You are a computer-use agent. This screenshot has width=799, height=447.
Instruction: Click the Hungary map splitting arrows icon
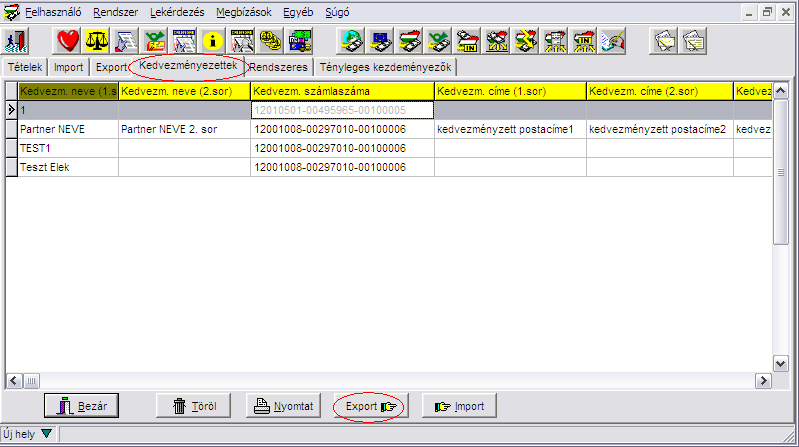(x=496, y=41)
